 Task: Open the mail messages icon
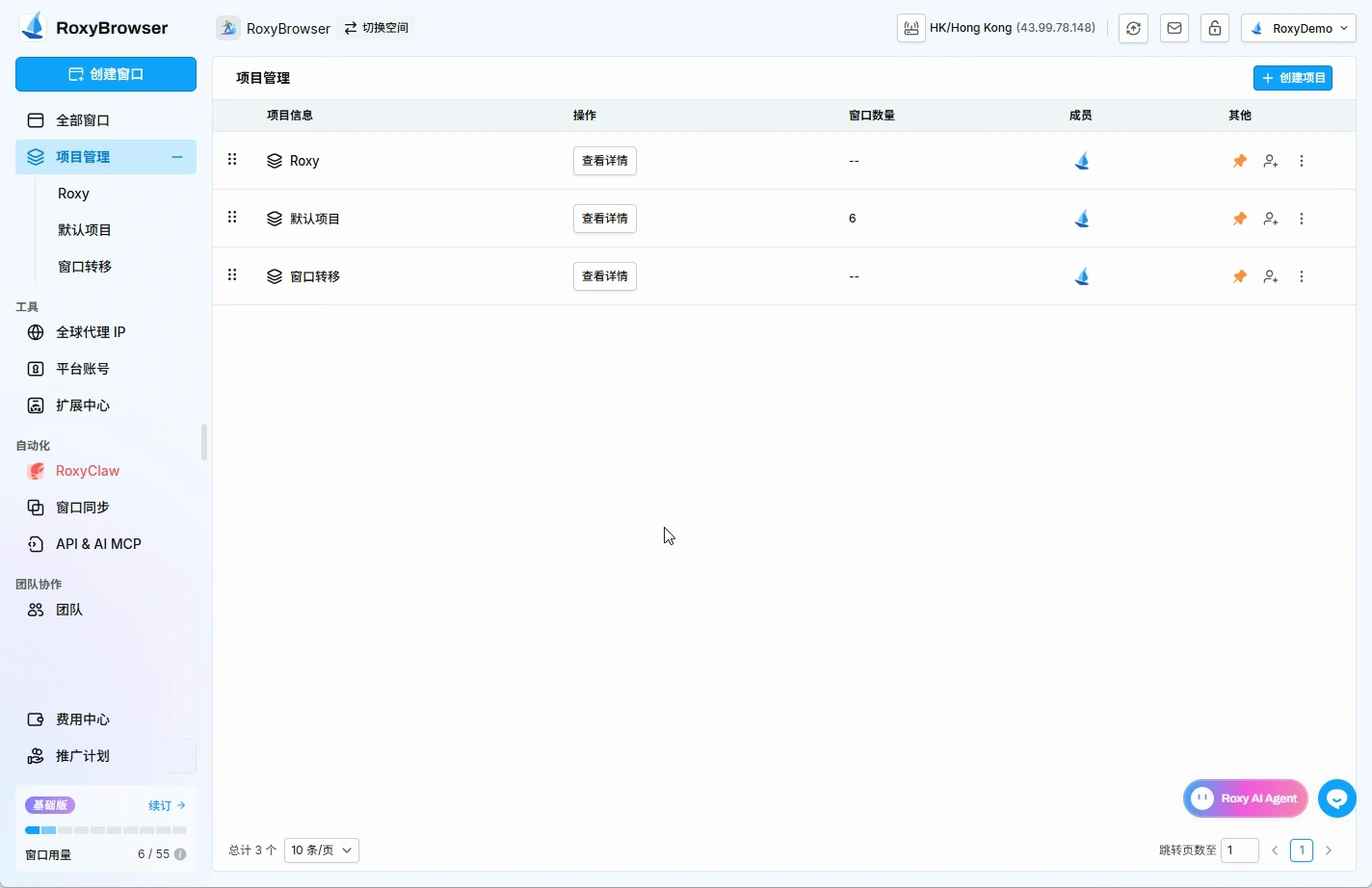[1174, 28]
